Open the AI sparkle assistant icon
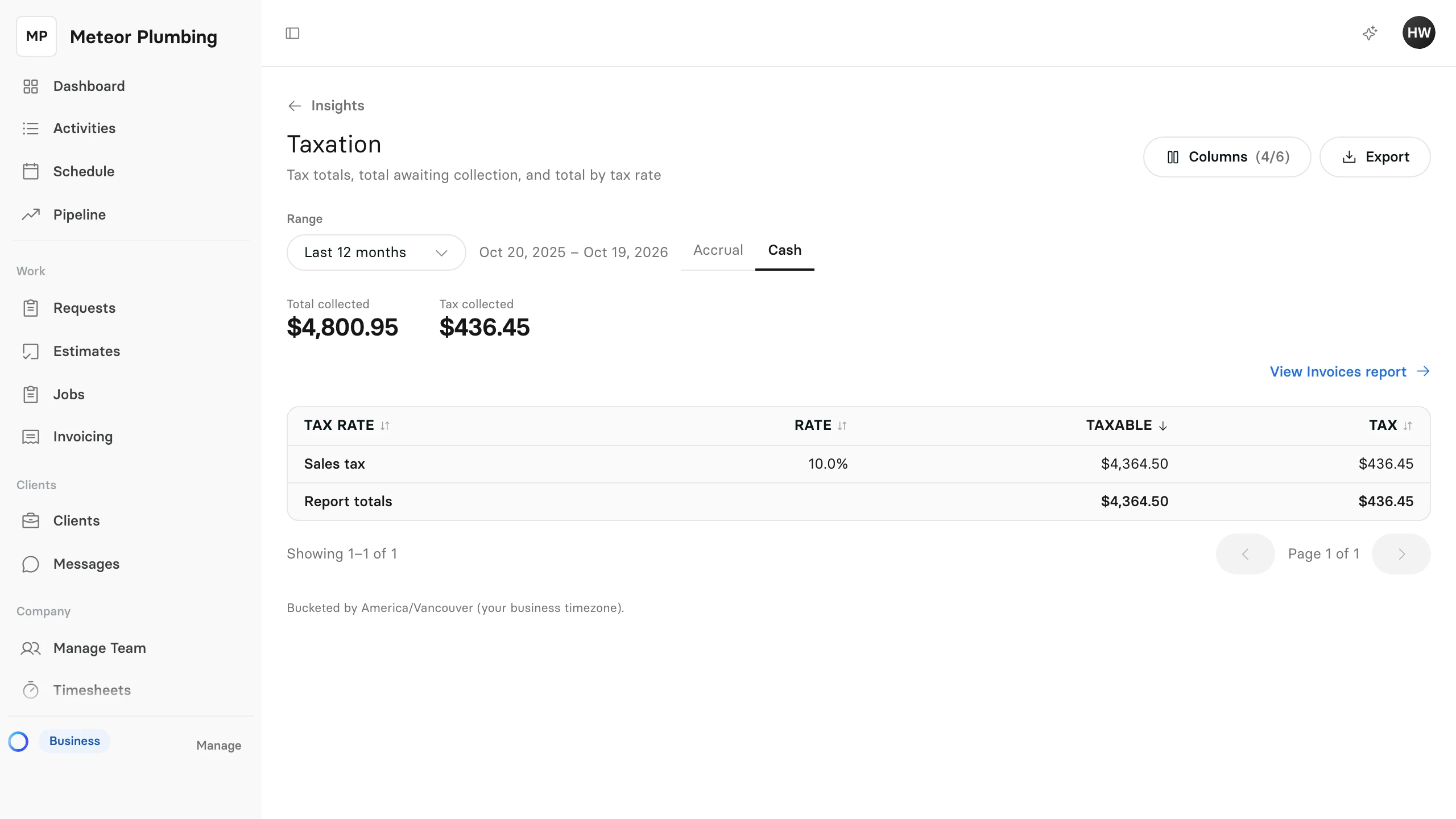Viewport: 1456px width, 819px height. (1370, 33)
